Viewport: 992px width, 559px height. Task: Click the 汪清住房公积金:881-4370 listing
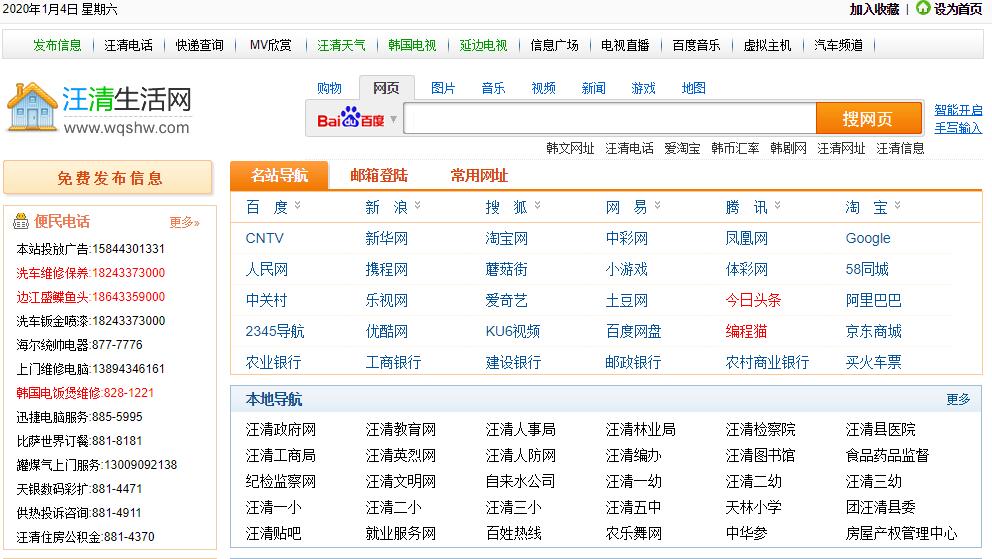click(85, 537)
